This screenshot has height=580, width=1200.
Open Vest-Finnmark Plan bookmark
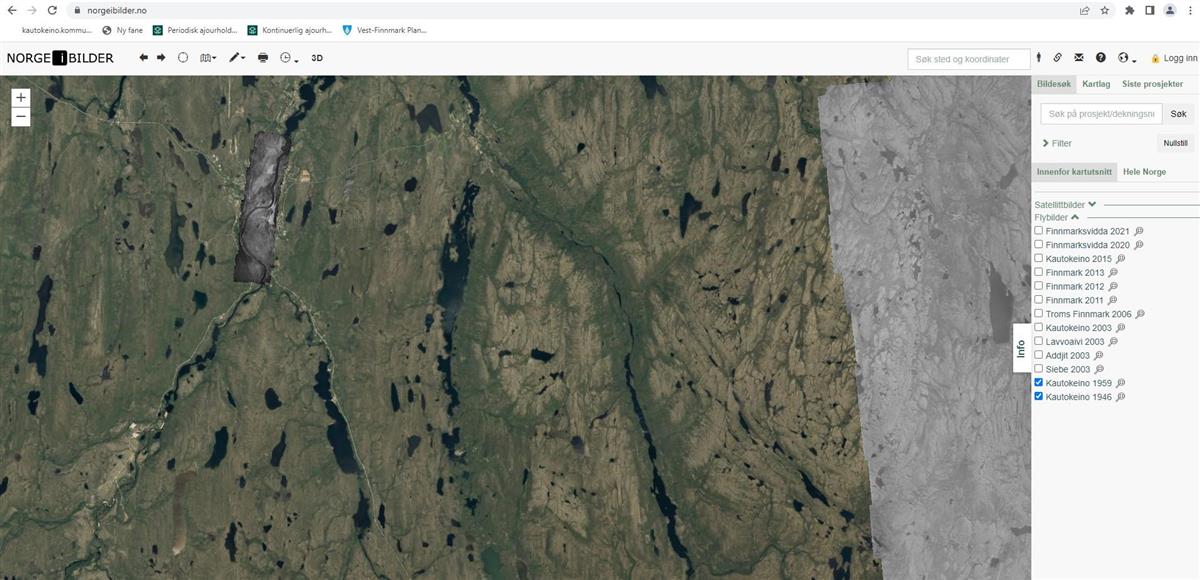point(384,30)
